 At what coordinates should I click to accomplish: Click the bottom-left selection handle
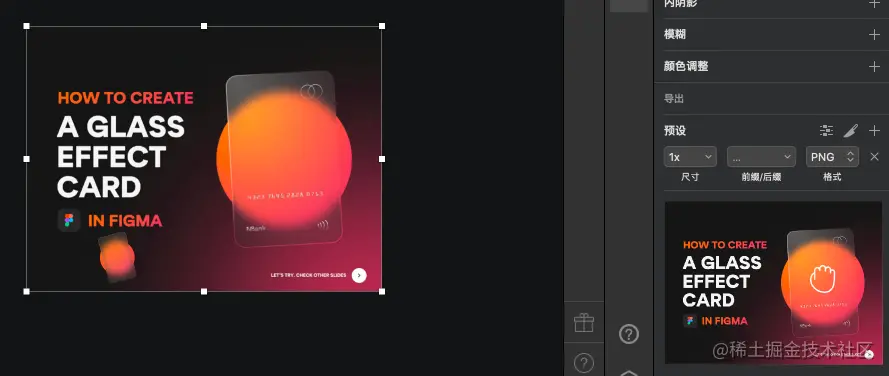(27, 291)
